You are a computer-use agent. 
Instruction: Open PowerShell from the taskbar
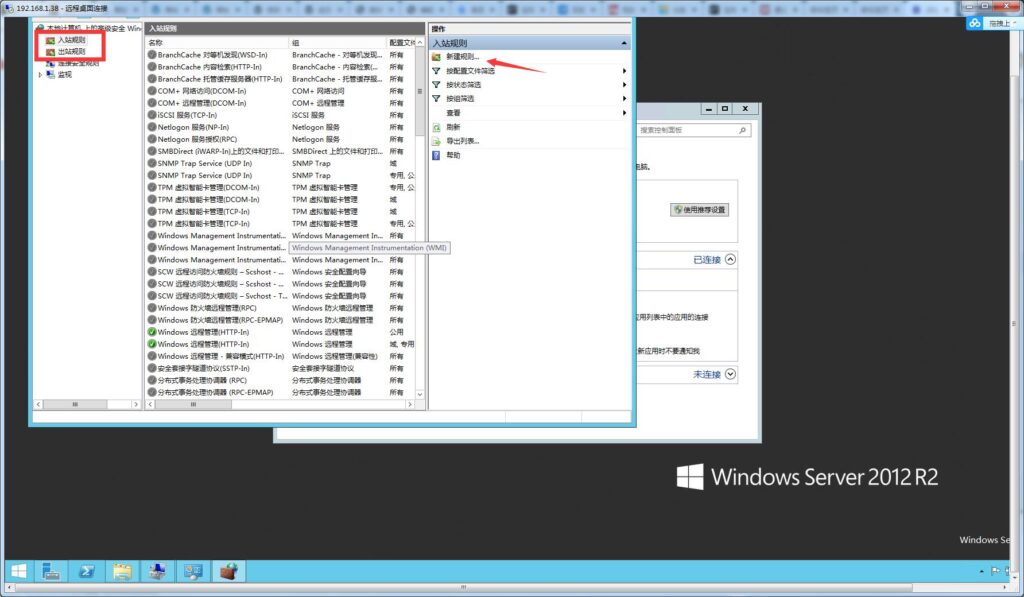(86, 572)
